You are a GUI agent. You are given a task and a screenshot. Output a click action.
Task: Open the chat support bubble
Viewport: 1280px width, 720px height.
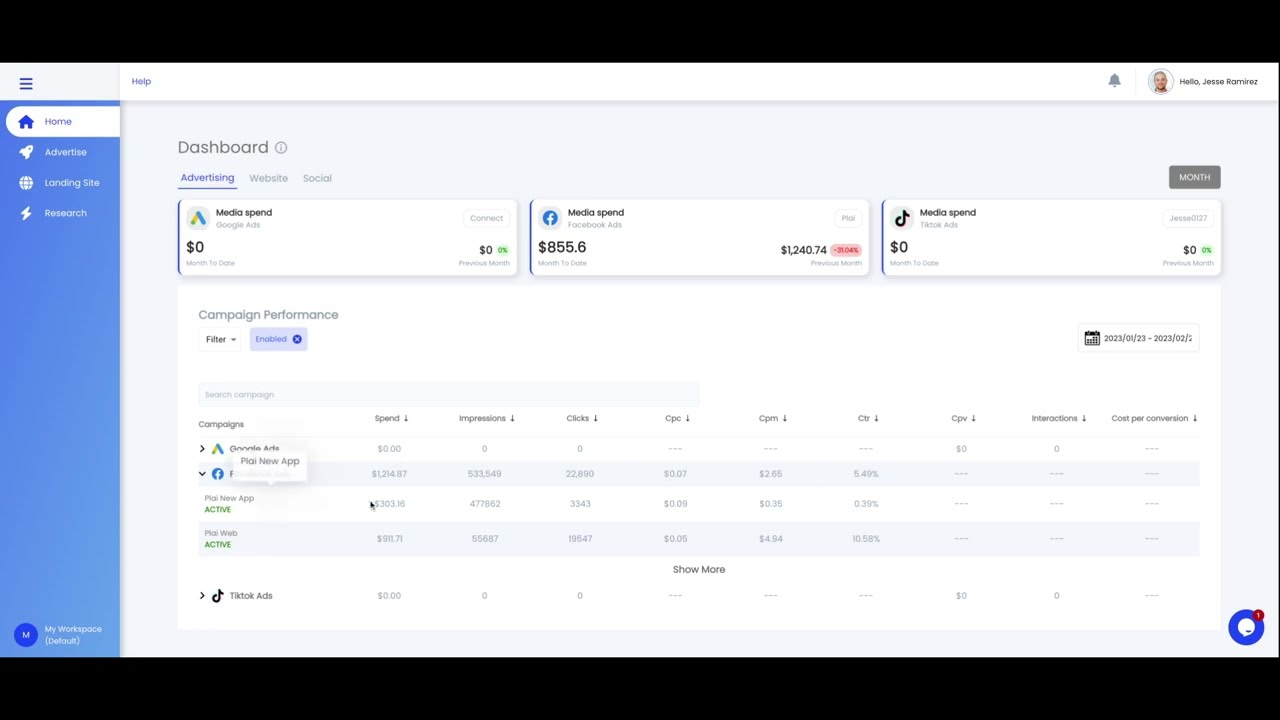point(1246,627)
